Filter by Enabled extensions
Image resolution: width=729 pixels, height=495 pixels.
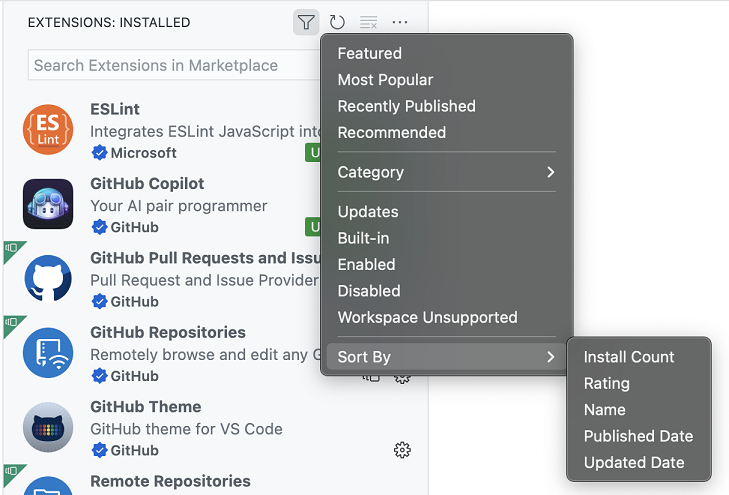(366, 264)
